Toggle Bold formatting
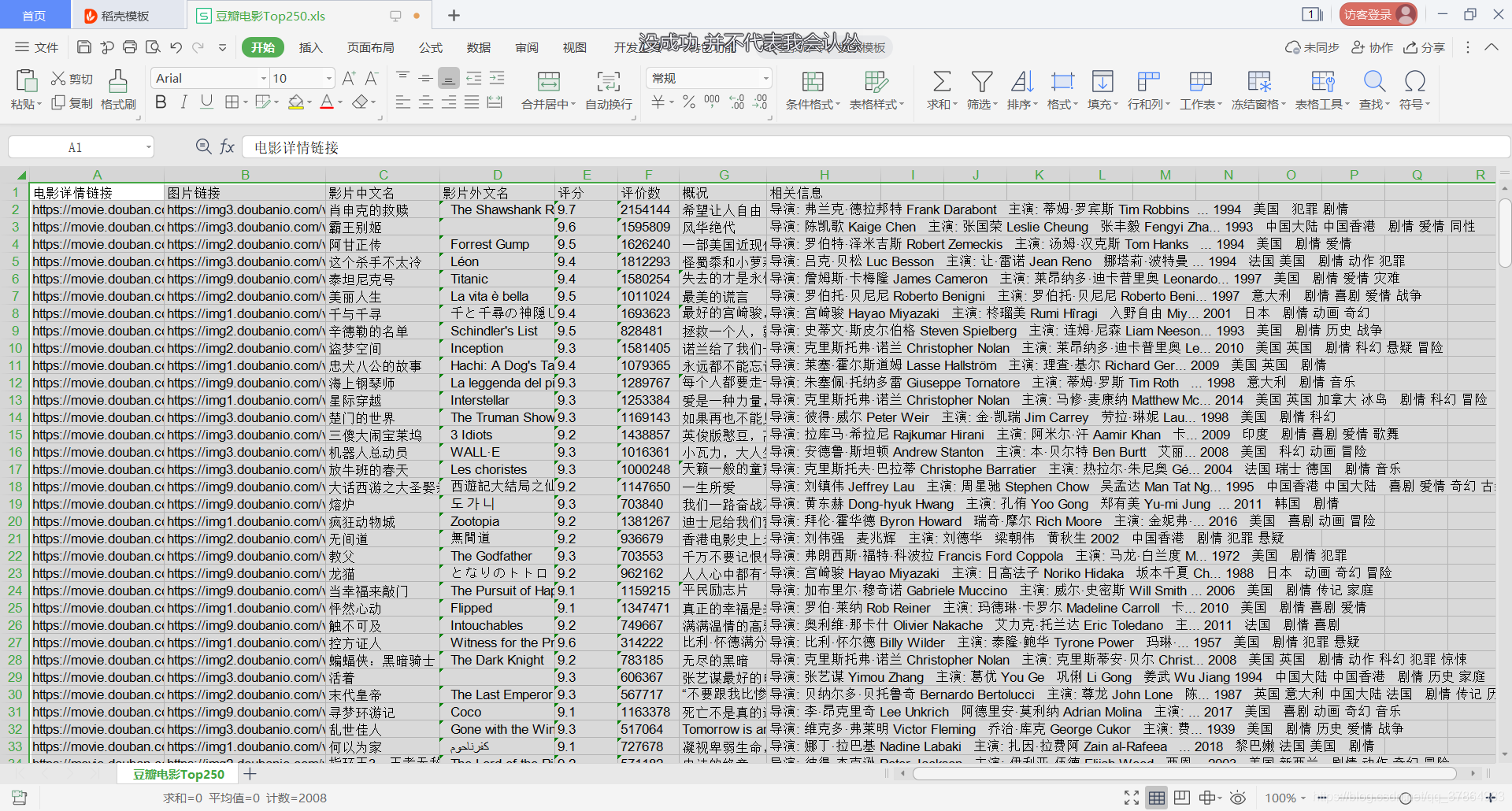Viewport: 1512px width, 811px height. coord(161,102)
